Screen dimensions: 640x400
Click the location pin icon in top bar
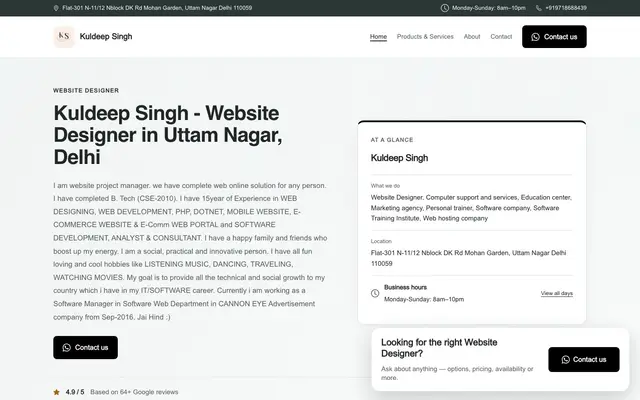click(56, 8)
